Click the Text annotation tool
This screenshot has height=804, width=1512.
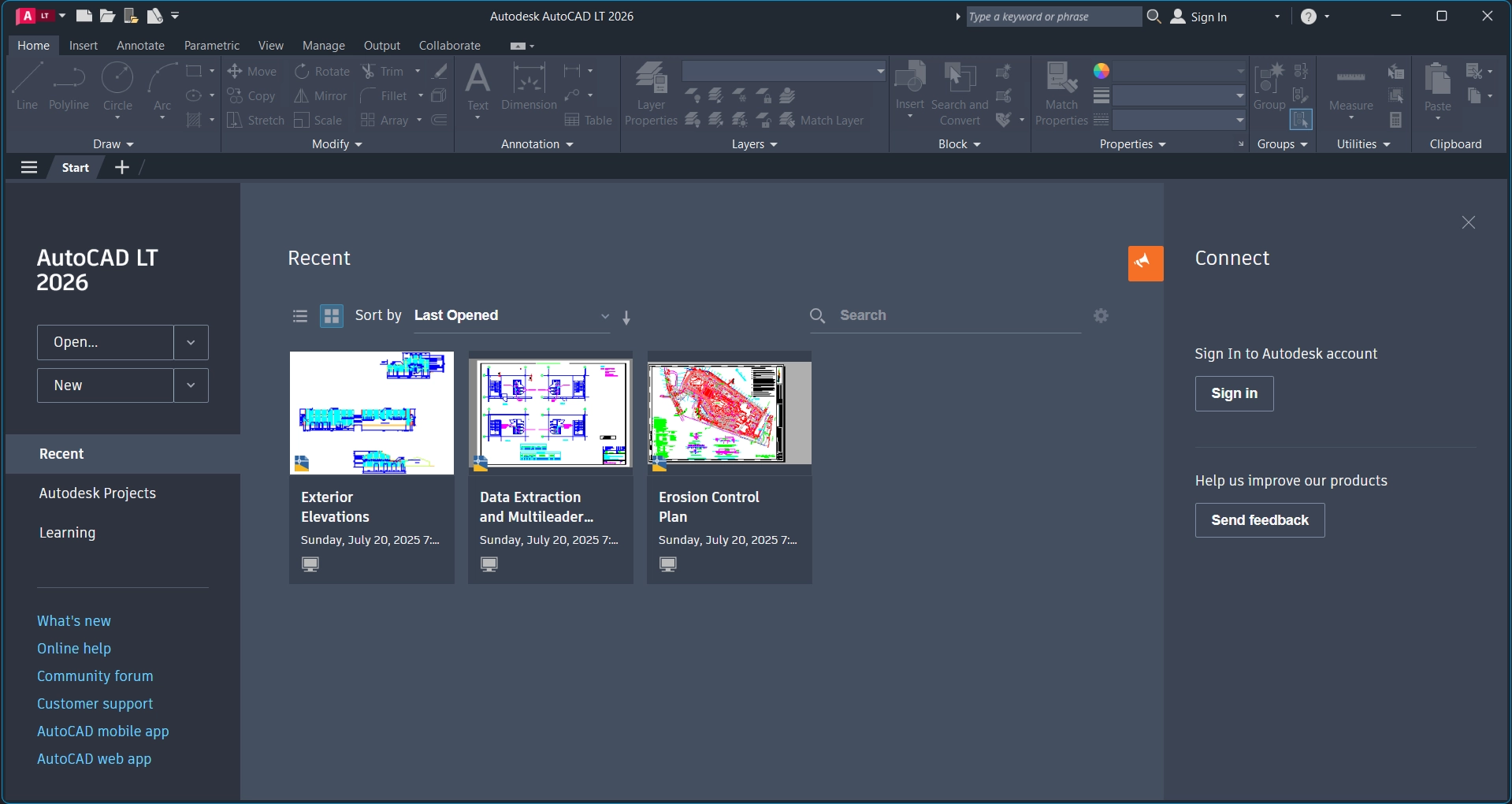click(x=477, y=87)
